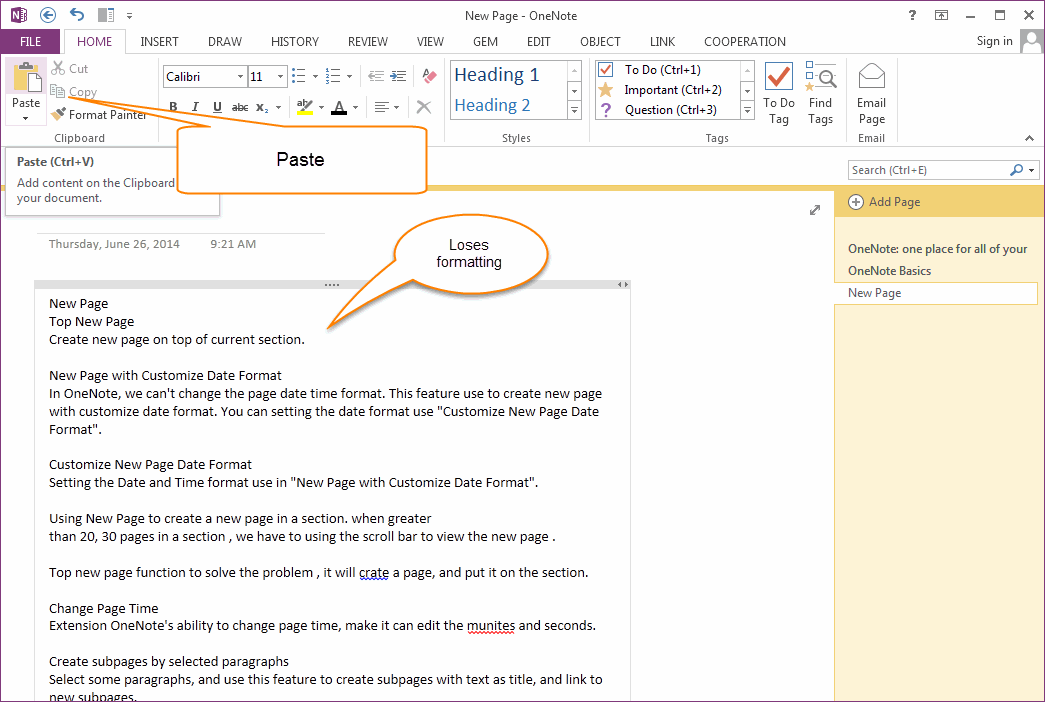Screen dimensions: 1045x702
Task: Expand the Tags gallery more arrow
Action: pyautogui.click(x=748, y=111)
